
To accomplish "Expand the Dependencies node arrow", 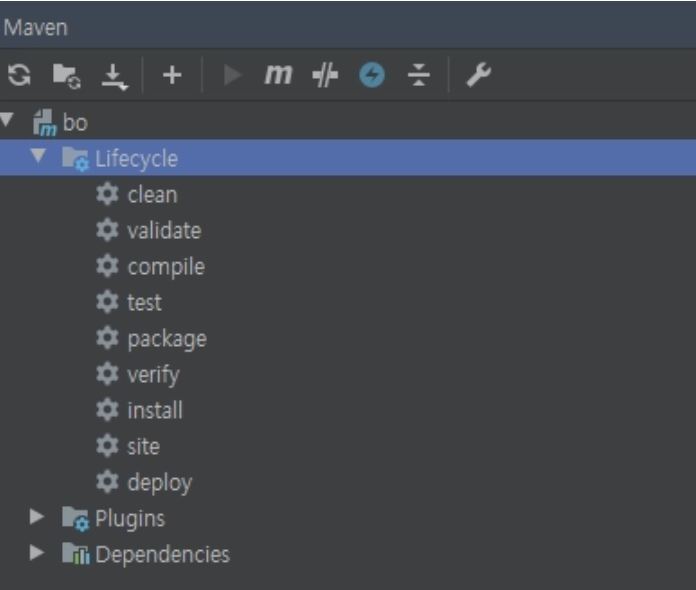I will [x=37, y=552].
